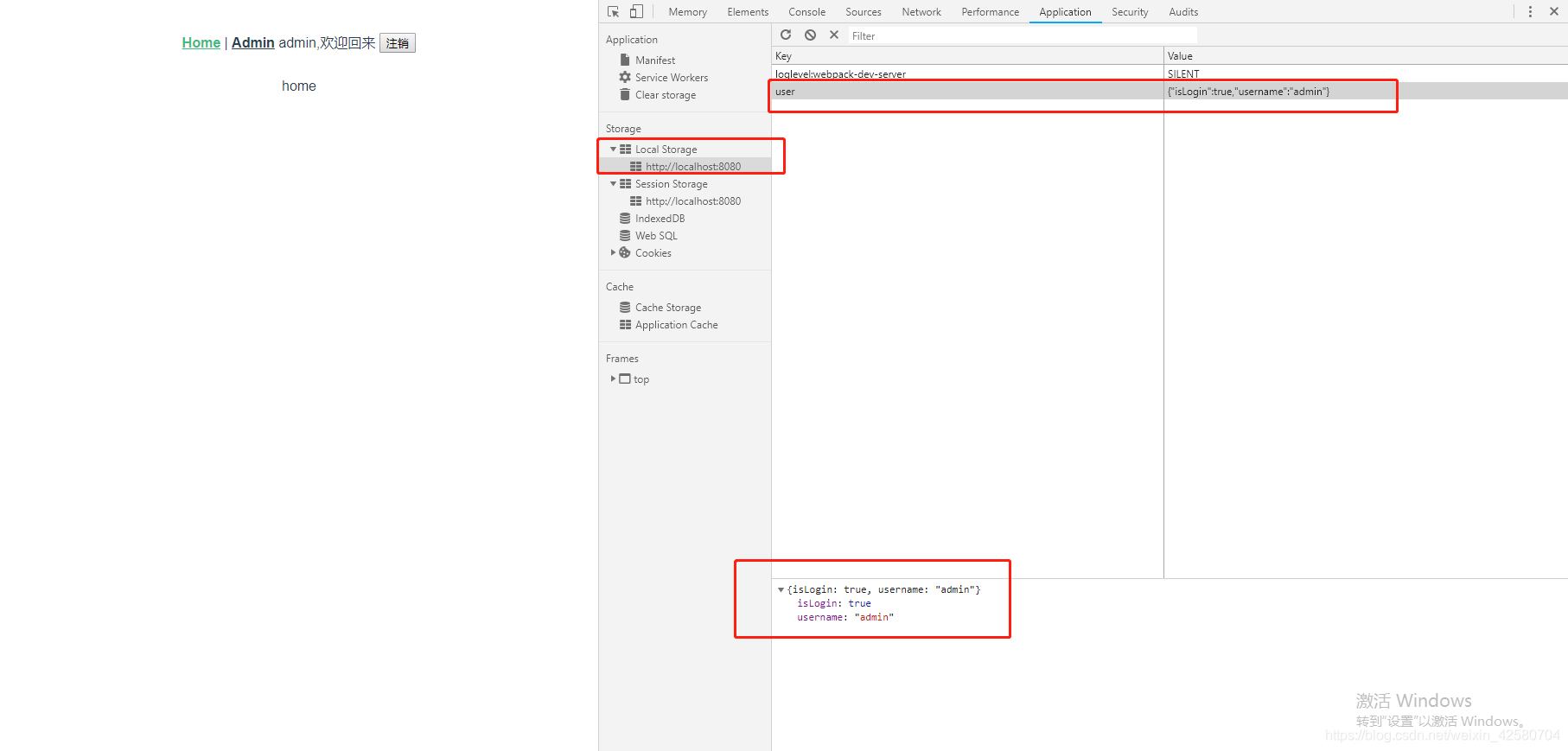Click the Manifest file icon
The width and height of the screenshot is (1568, 751).
pyautogui.click(x=625, y=60)
